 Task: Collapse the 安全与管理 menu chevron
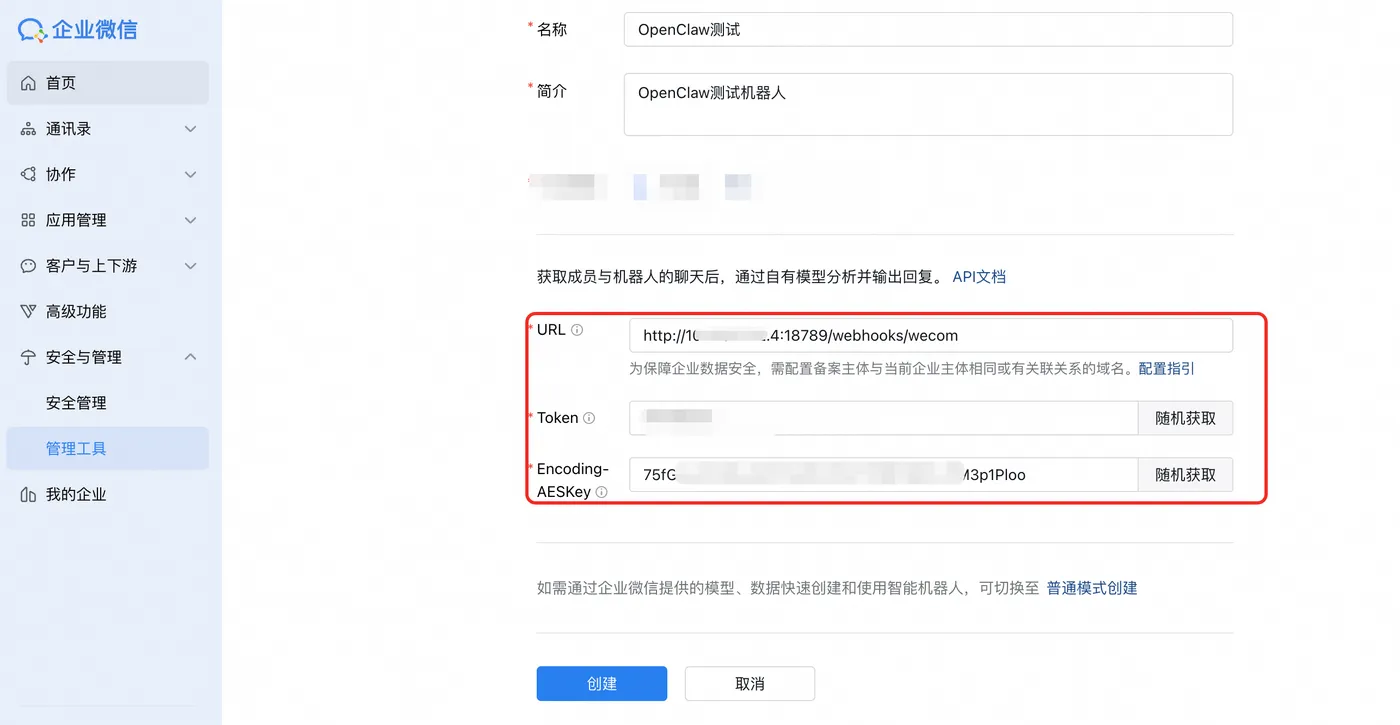click(190, 357)
